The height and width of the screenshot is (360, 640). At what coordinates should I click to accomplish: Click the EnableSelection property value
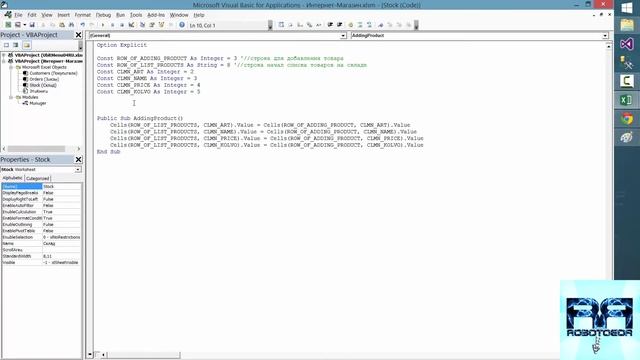coord(62,237)
